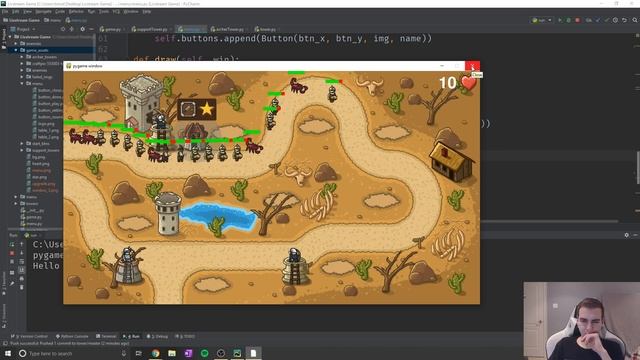Click the up arrow in the Run panel
This screenshot has height=360, width=640.
(22, 244)
